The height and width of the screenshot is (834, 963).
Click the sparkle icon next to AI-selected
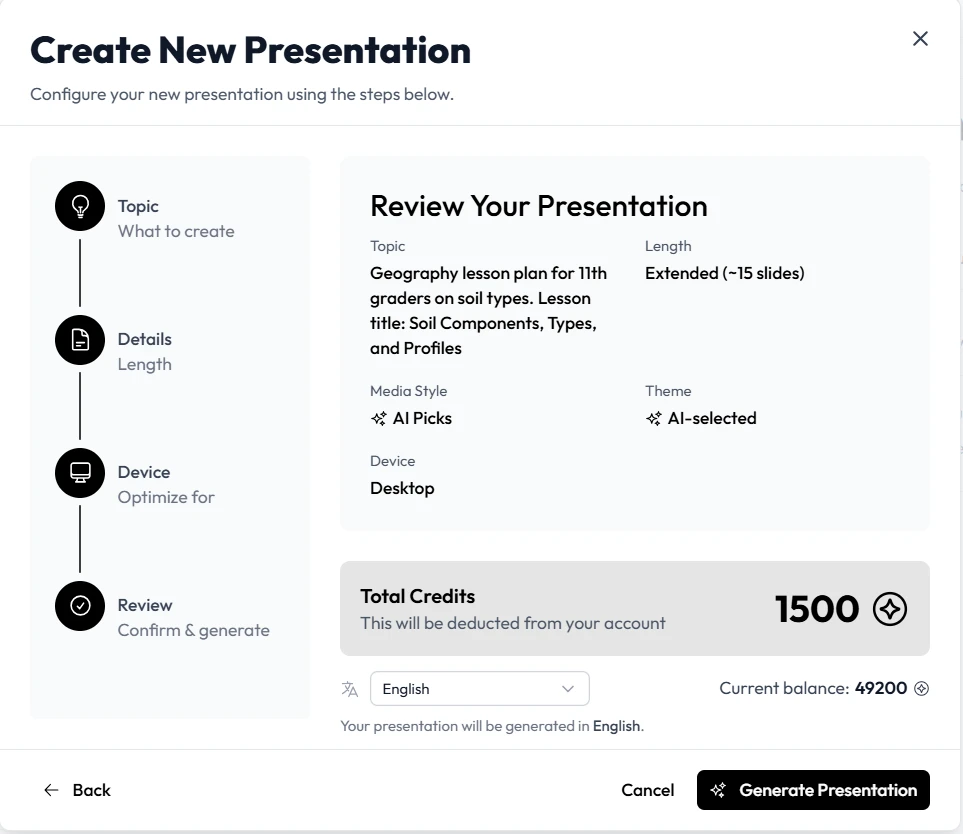tap(653, 419)
